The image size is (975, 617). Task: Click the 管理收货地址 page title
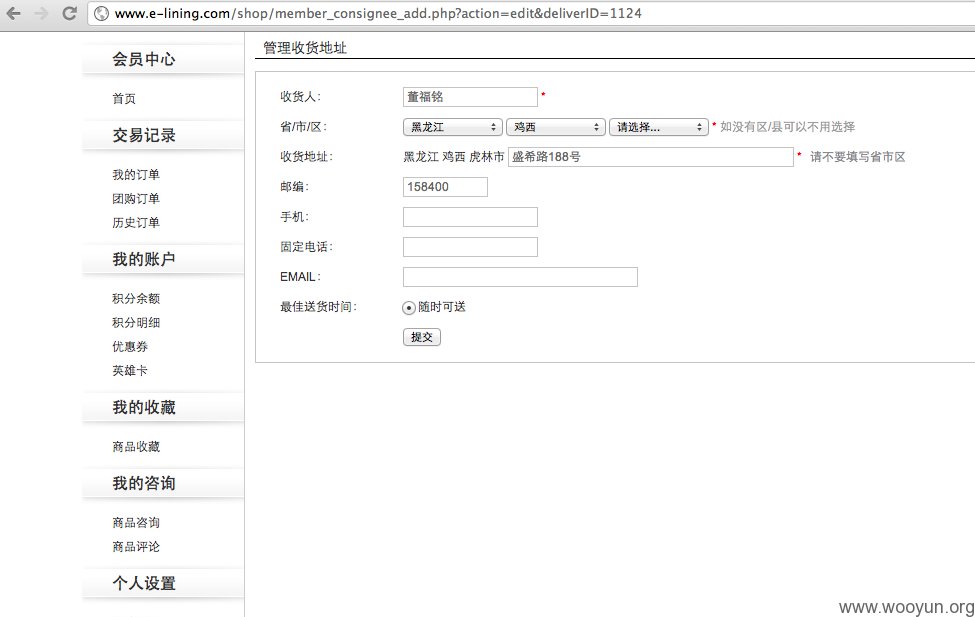click(305, 48)
